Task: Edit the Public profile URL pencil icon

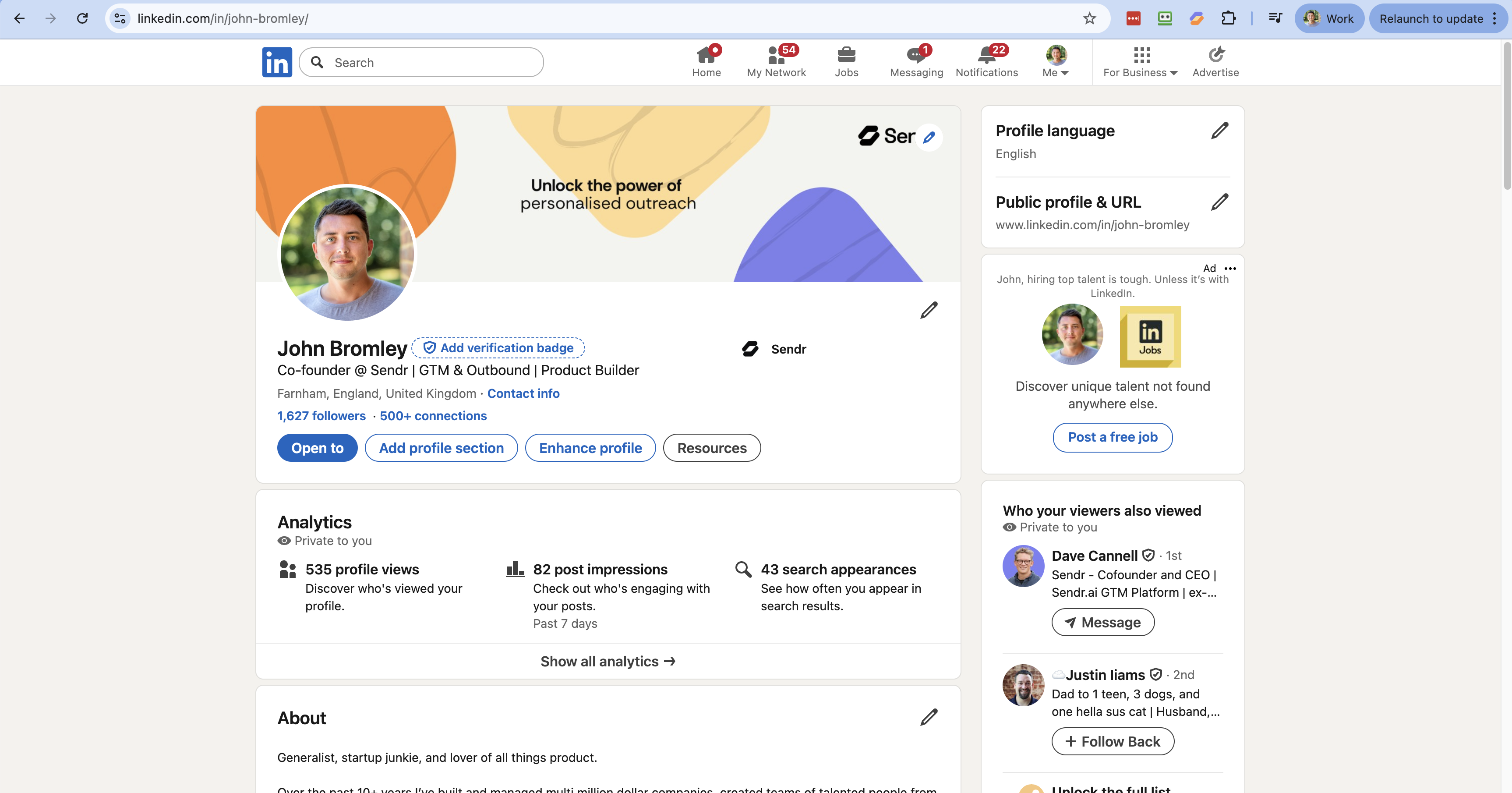Action: (x=1220, y=202)
